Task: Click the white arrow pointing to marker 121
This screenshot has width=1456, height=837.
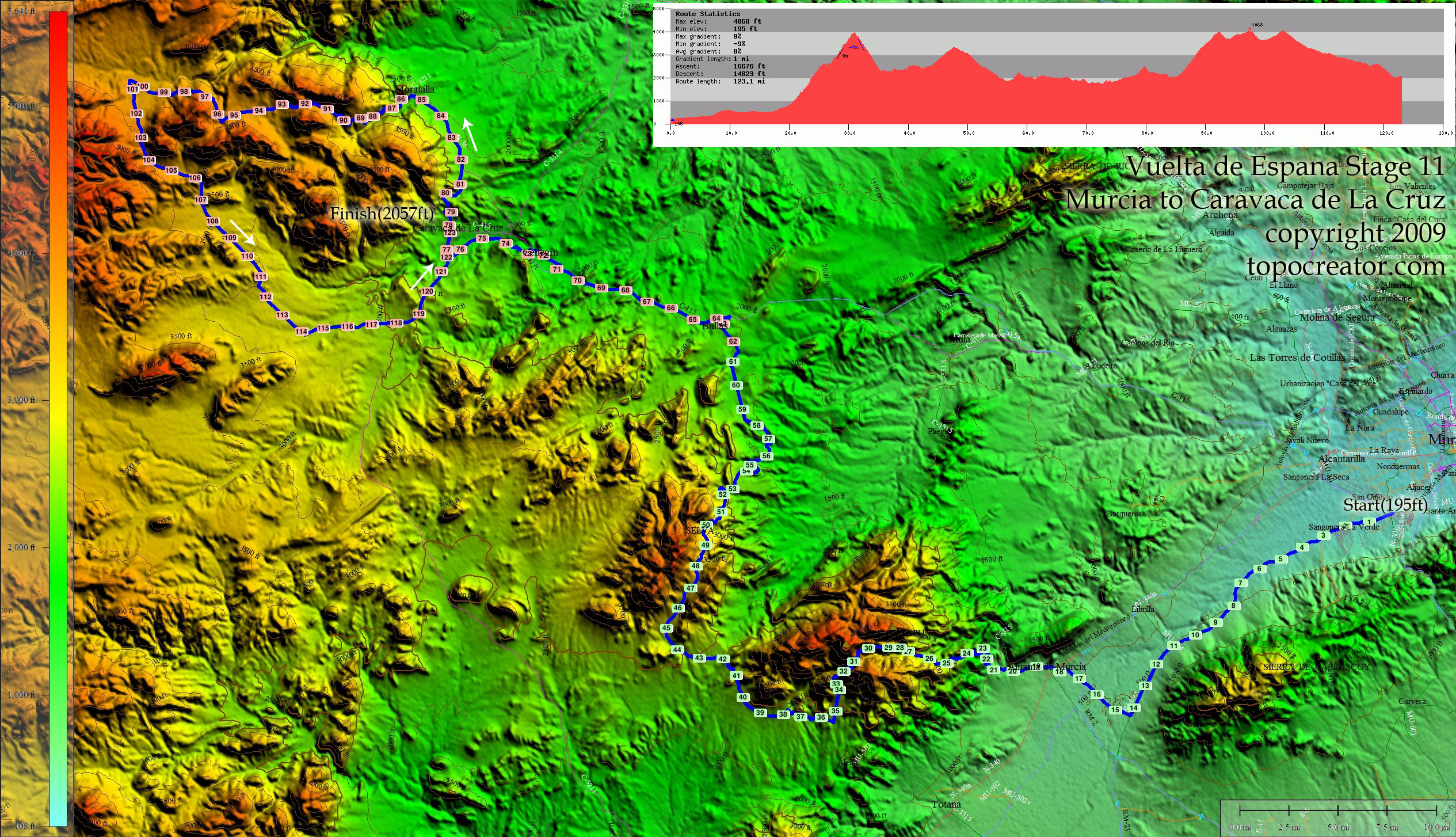Action: (x=421, y=277)
